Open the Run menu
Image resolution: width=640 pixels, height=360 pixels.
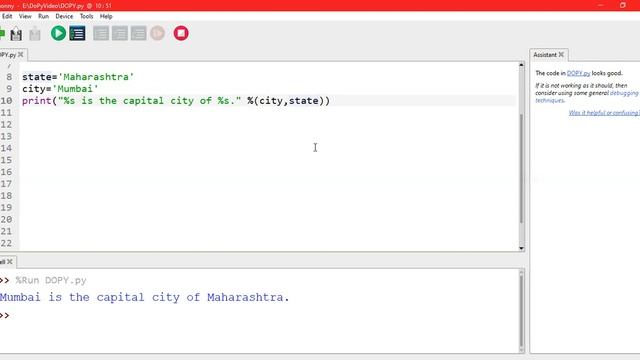(x=43, y=16)
